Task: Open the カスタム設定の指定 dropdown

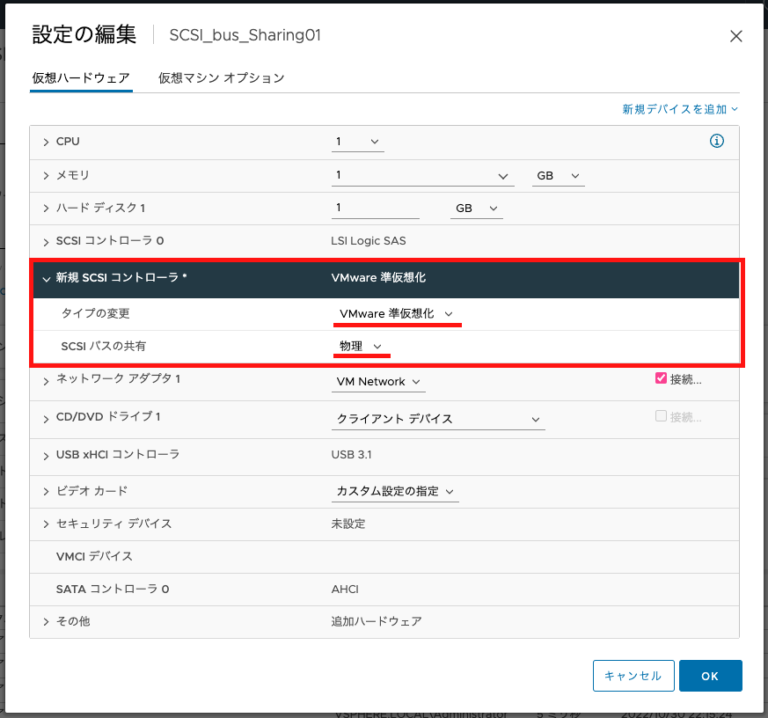Action: [x=395, y=491]
